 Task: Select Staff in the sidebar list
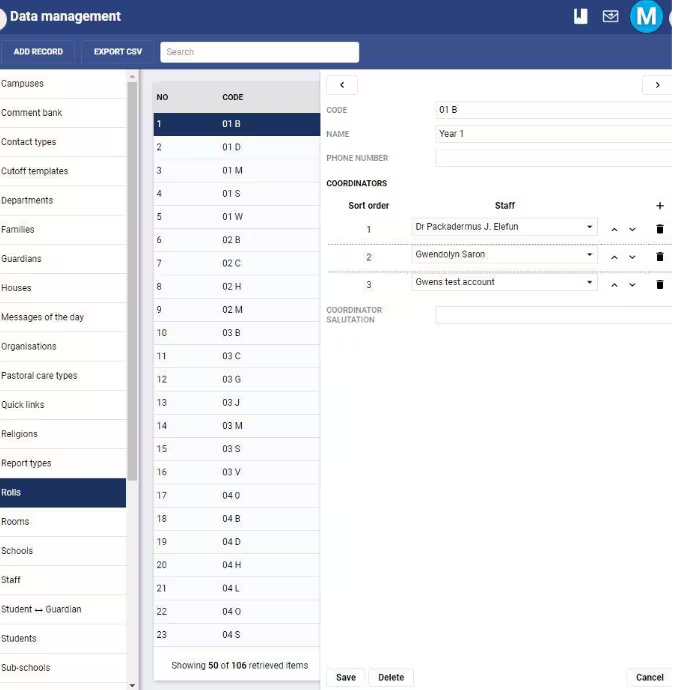pos(63,580)
